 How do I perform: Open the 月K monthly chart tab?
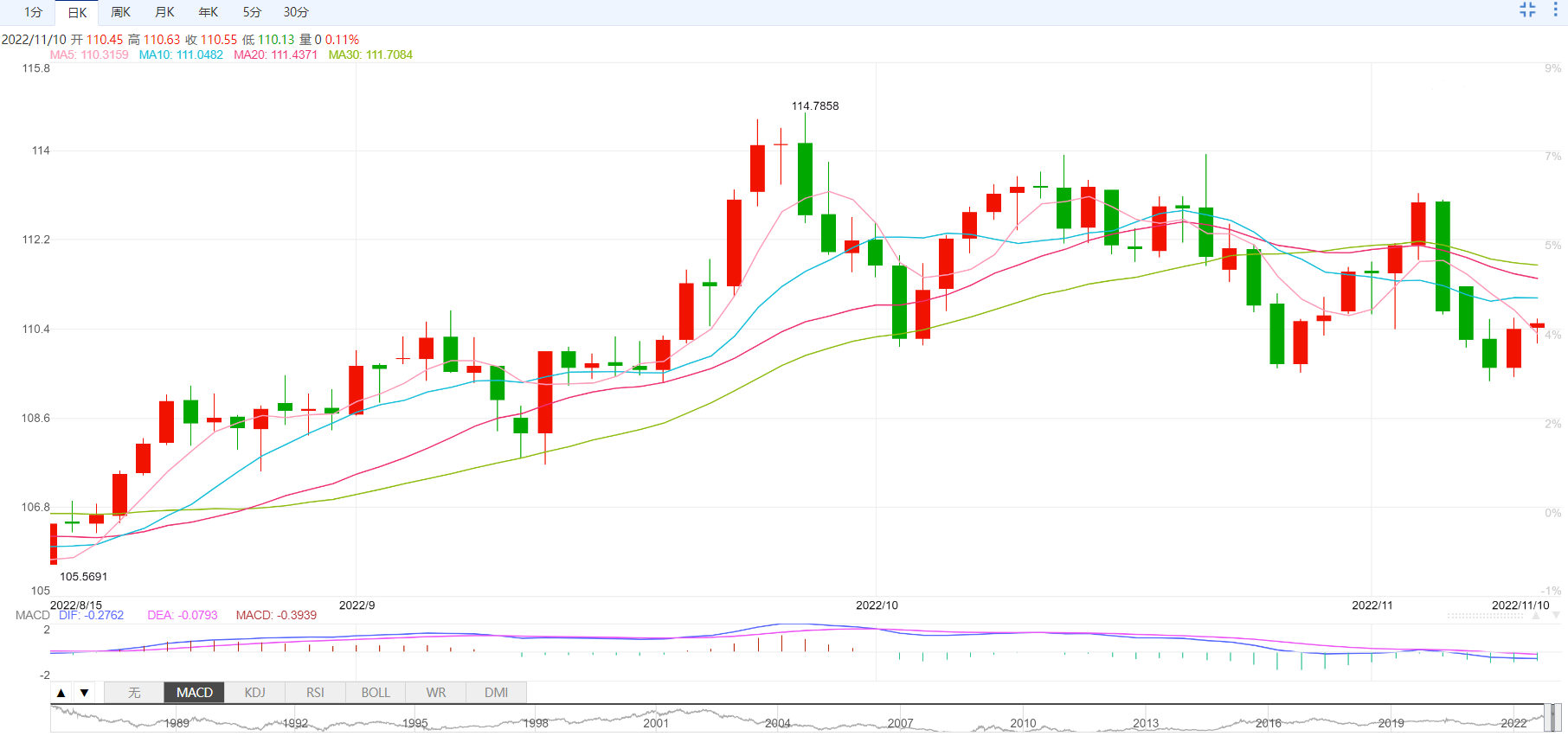coord(164,12)
